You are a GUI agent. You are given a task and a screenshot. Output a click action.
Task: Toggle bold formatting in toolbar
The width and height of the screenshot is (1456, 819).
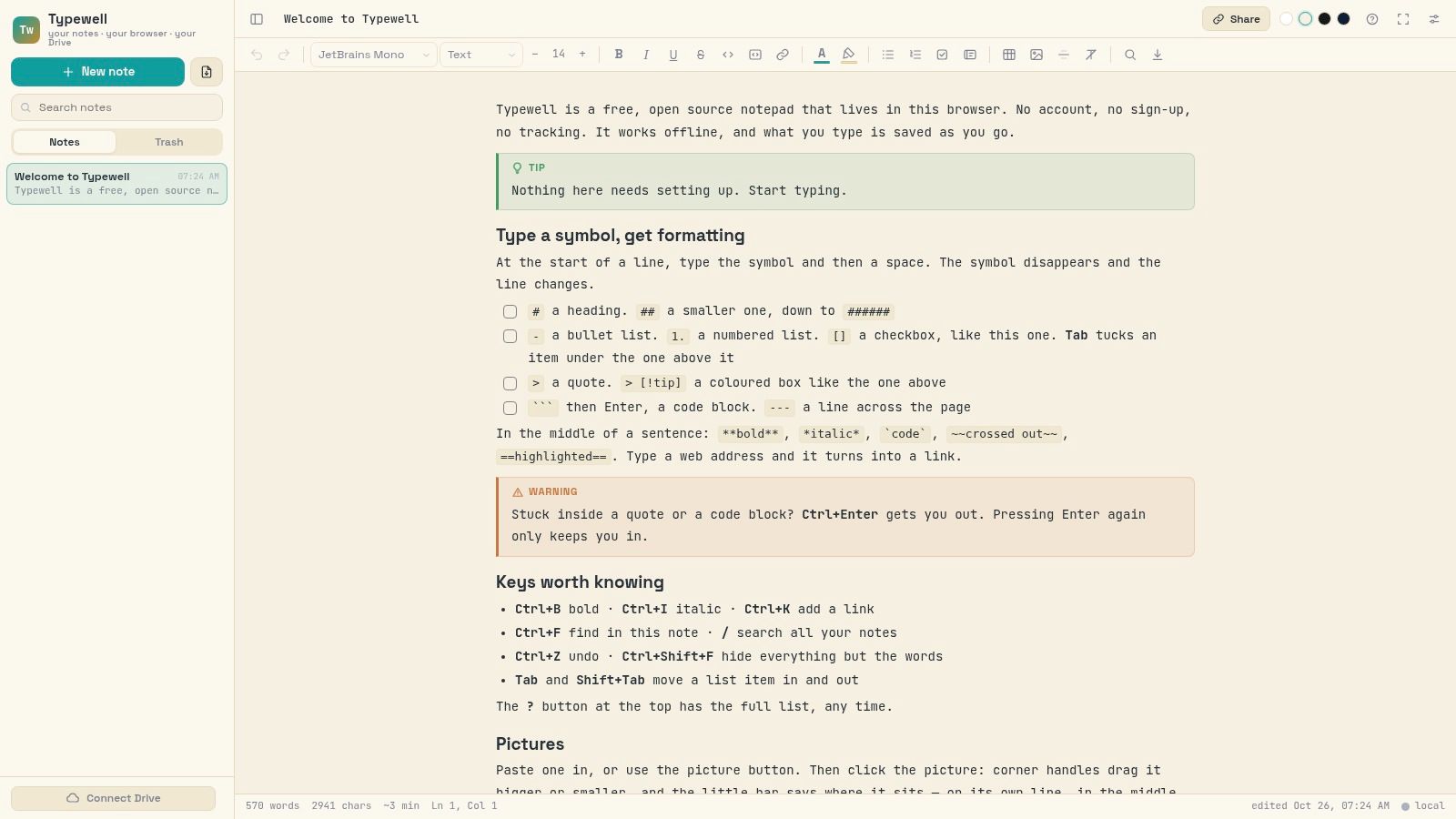coord(619,55)
